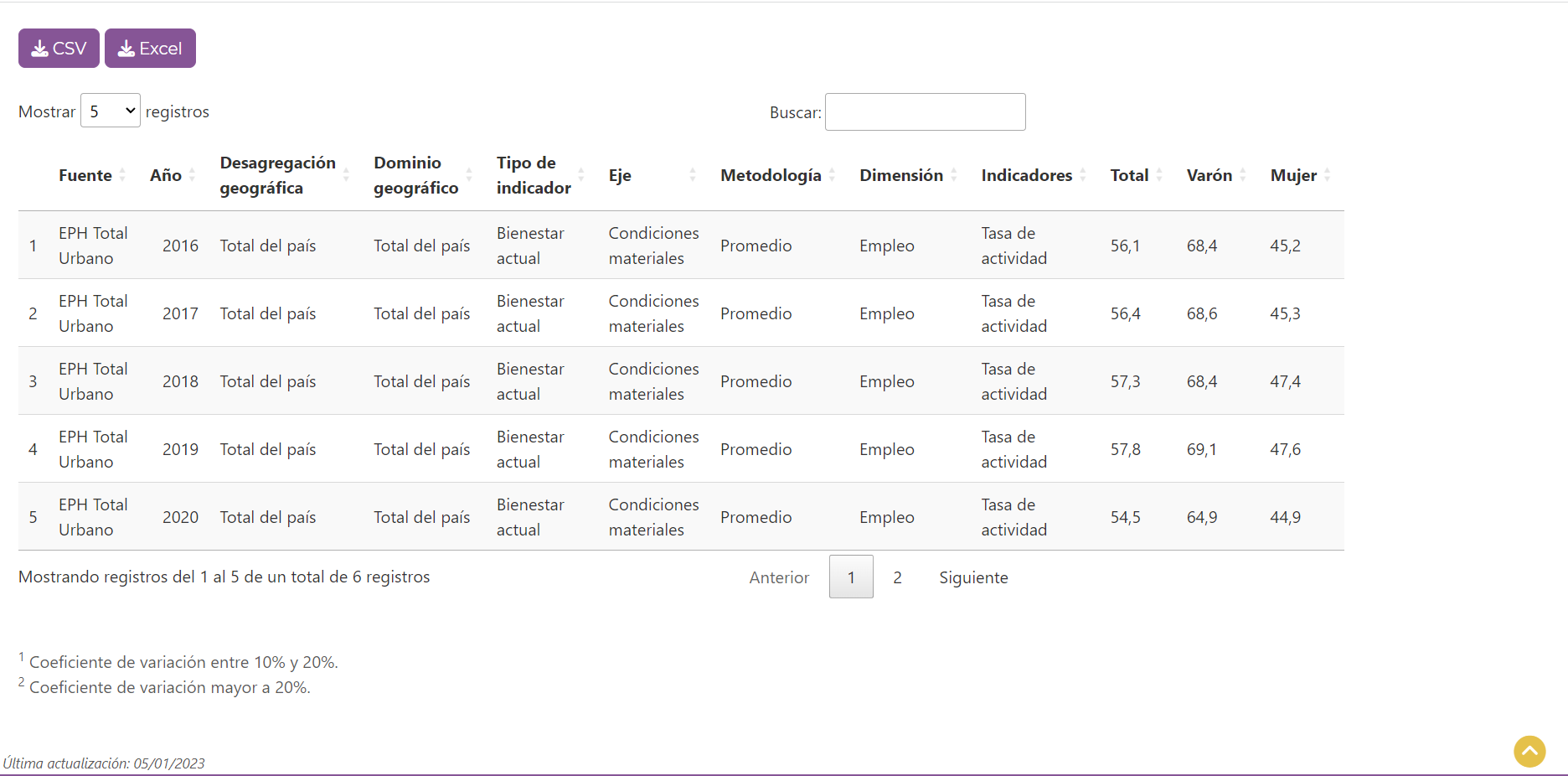1568x776 pixels.
Task: Click the Buscar search field
Action: (x=925, y=112)
